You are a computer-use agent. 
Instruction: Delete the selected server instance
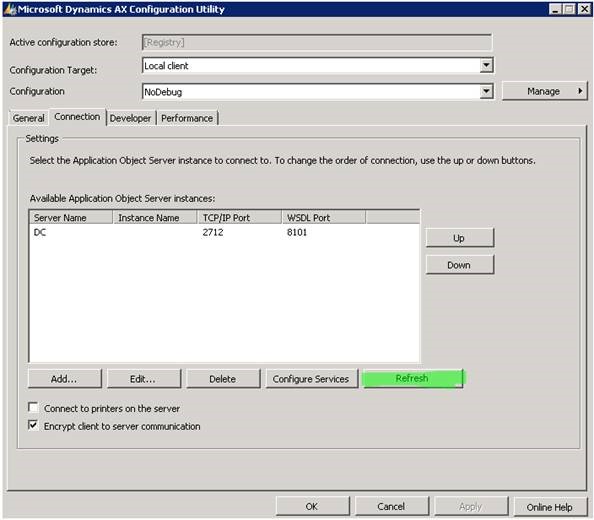click(x=223, y=379)
